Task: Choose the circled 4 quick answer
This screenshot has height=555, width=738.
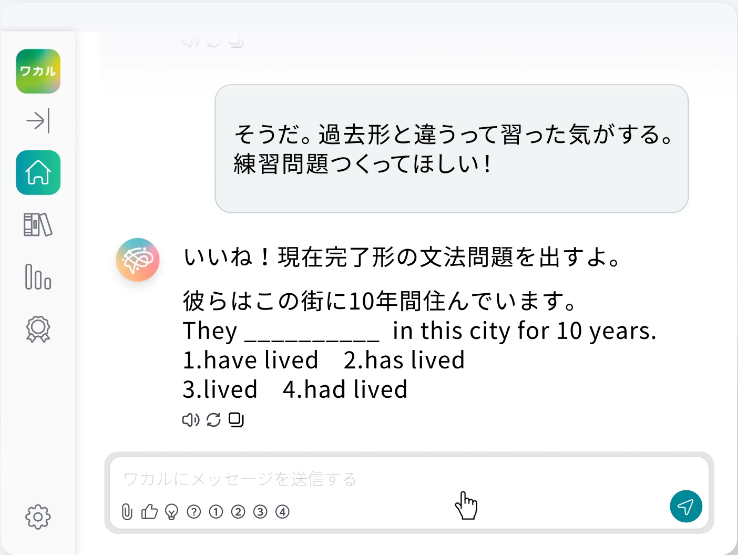Action: (282, 512)
